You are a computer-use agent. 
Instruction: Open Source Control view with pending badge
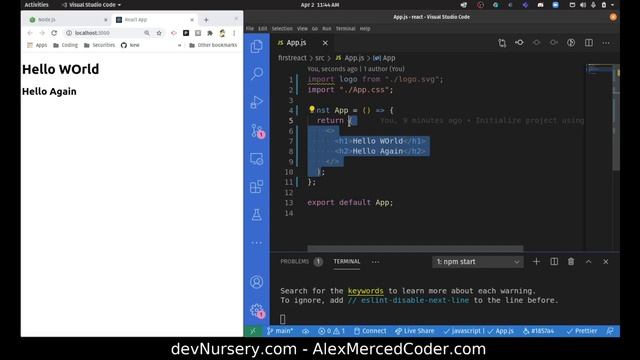click(257, 131)
